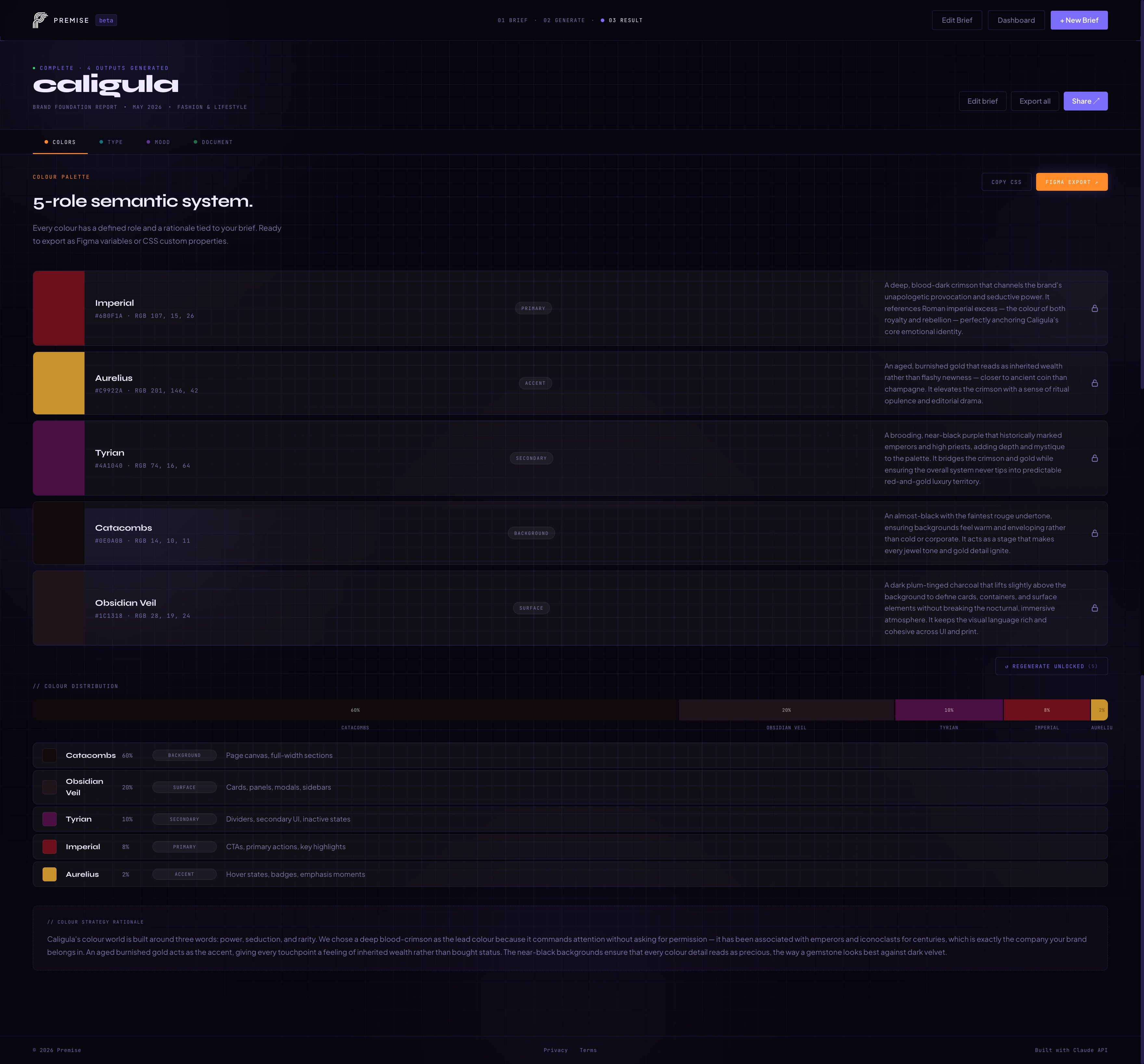Select the Aurelius 2% distribution row
The height and width of the screenshot is (1064, 1144).
pyautogui.click(x=570, y=874)
